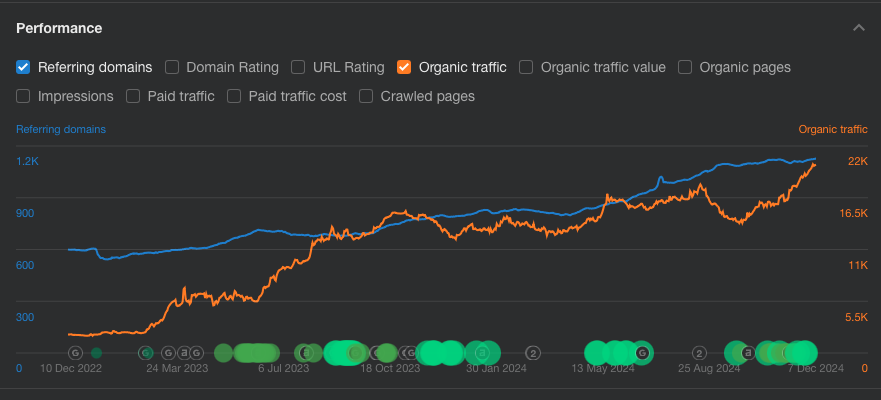Select the Paid traffic checkbox
The image size is (881, 400).
[133, 97]
